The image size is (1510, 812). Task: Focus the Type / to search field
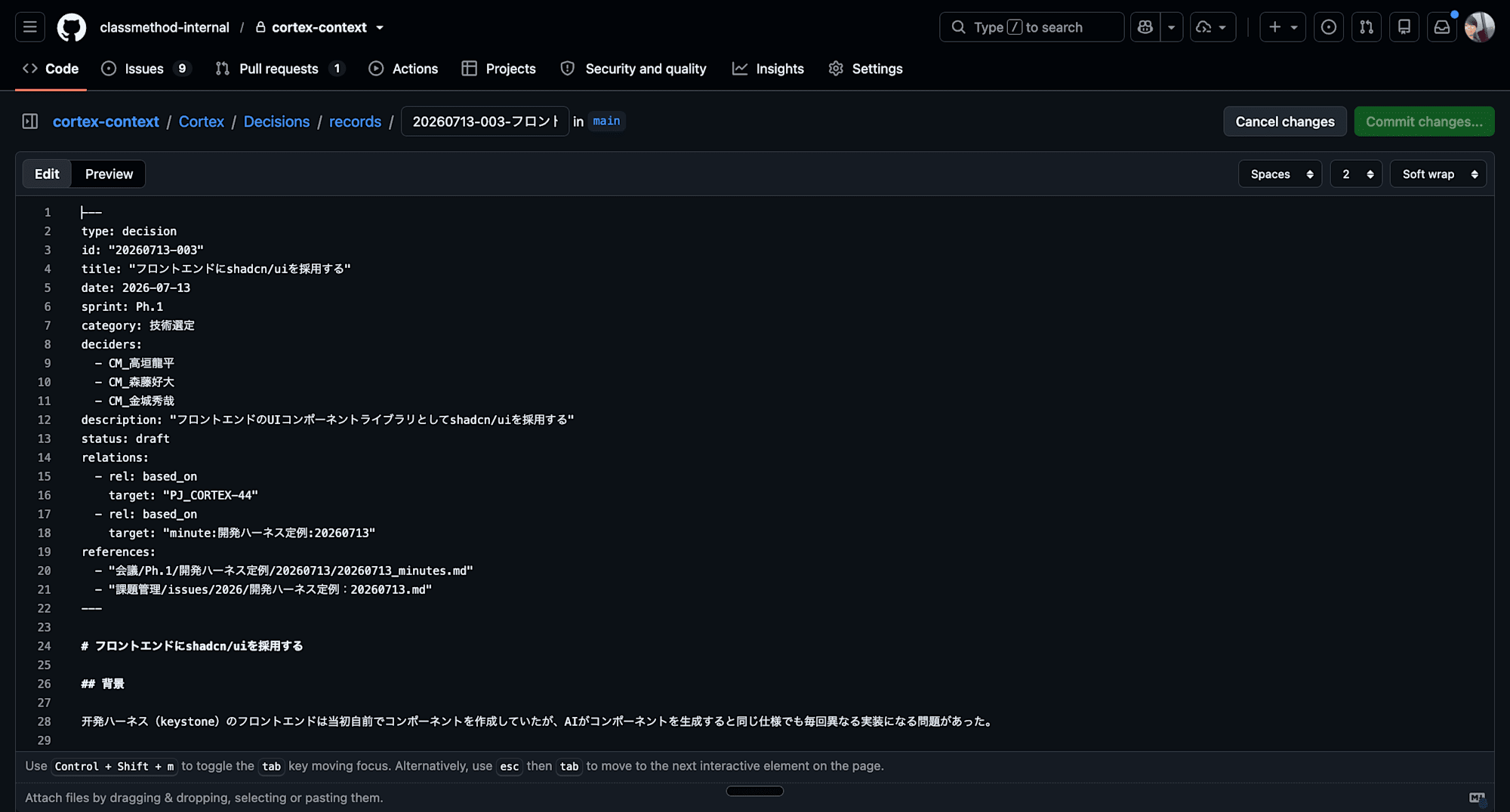pyautogui.click(x=1031, y=27)
